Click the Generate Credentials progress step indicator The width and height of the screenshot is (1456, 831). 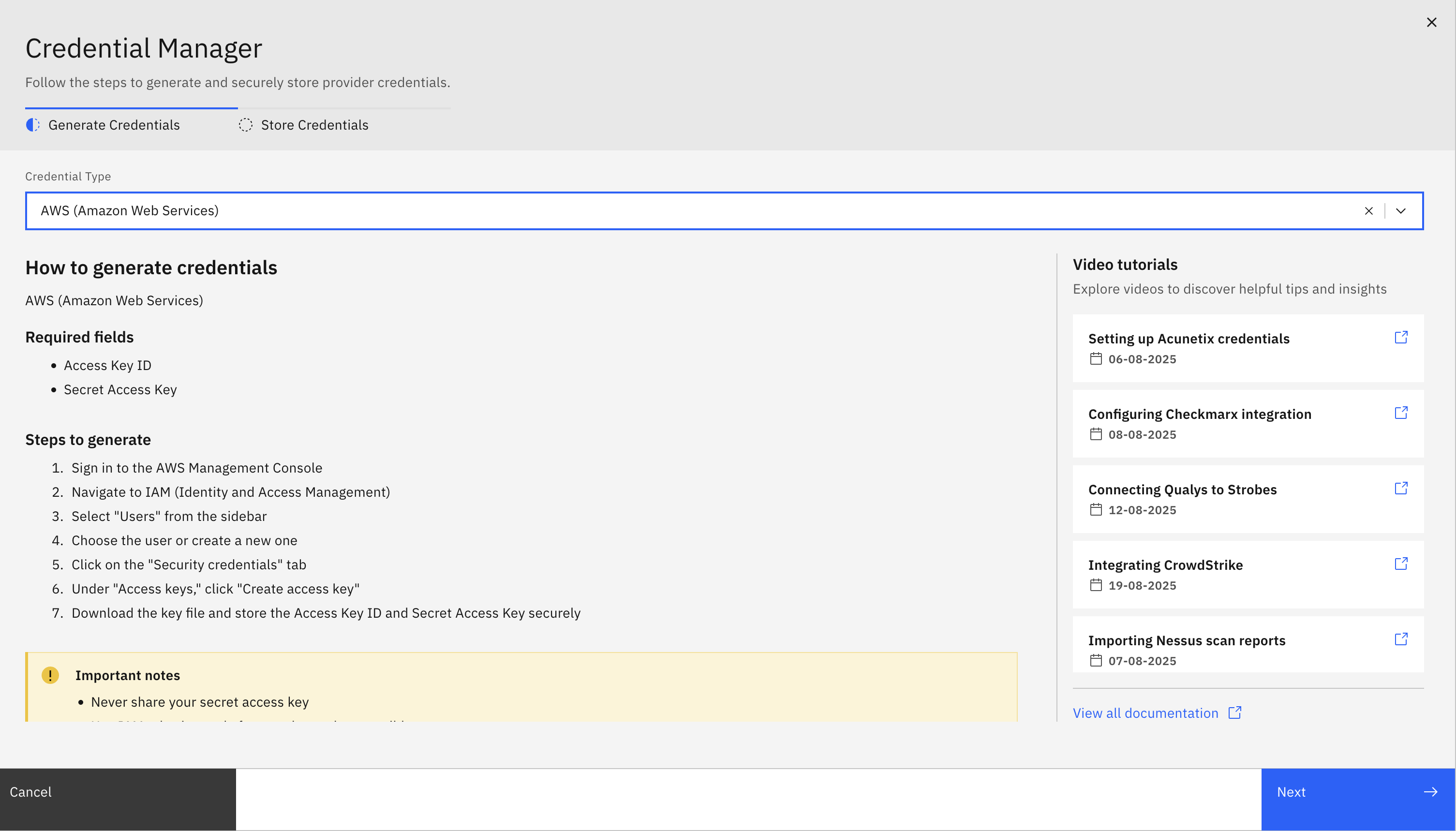(33, 125)
